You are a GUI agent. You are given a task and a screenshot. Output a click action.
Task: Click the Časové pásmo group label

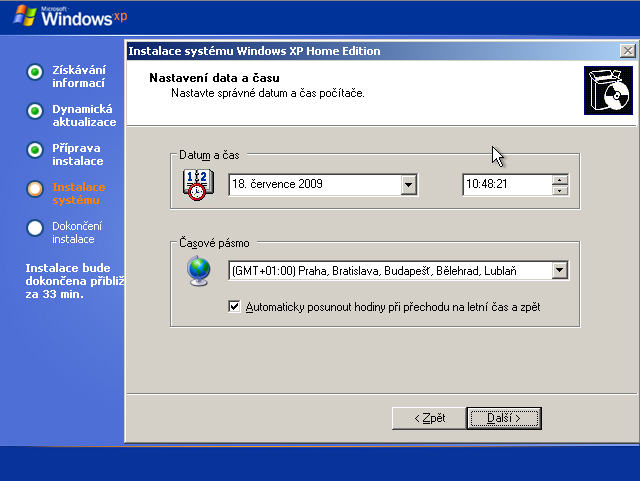(214, 243)
